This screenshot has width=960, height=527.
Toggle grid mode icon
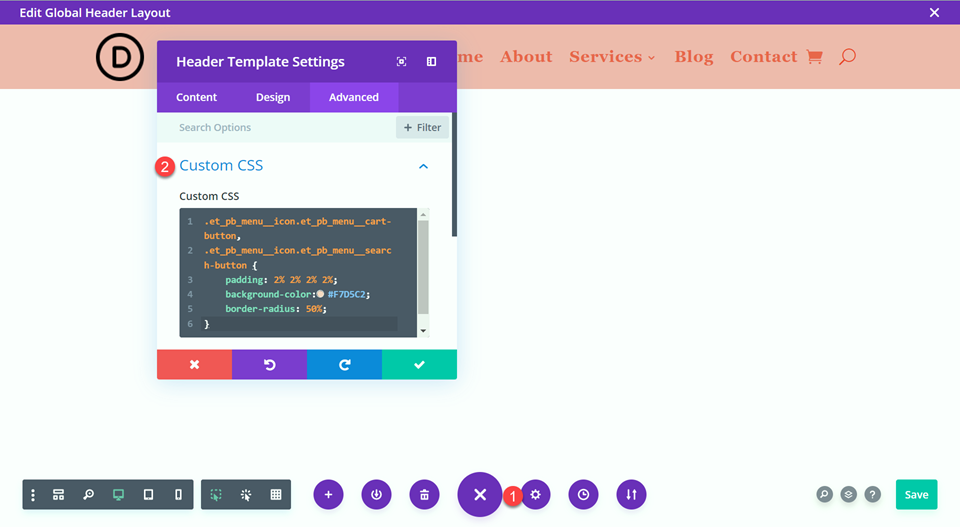276,495
